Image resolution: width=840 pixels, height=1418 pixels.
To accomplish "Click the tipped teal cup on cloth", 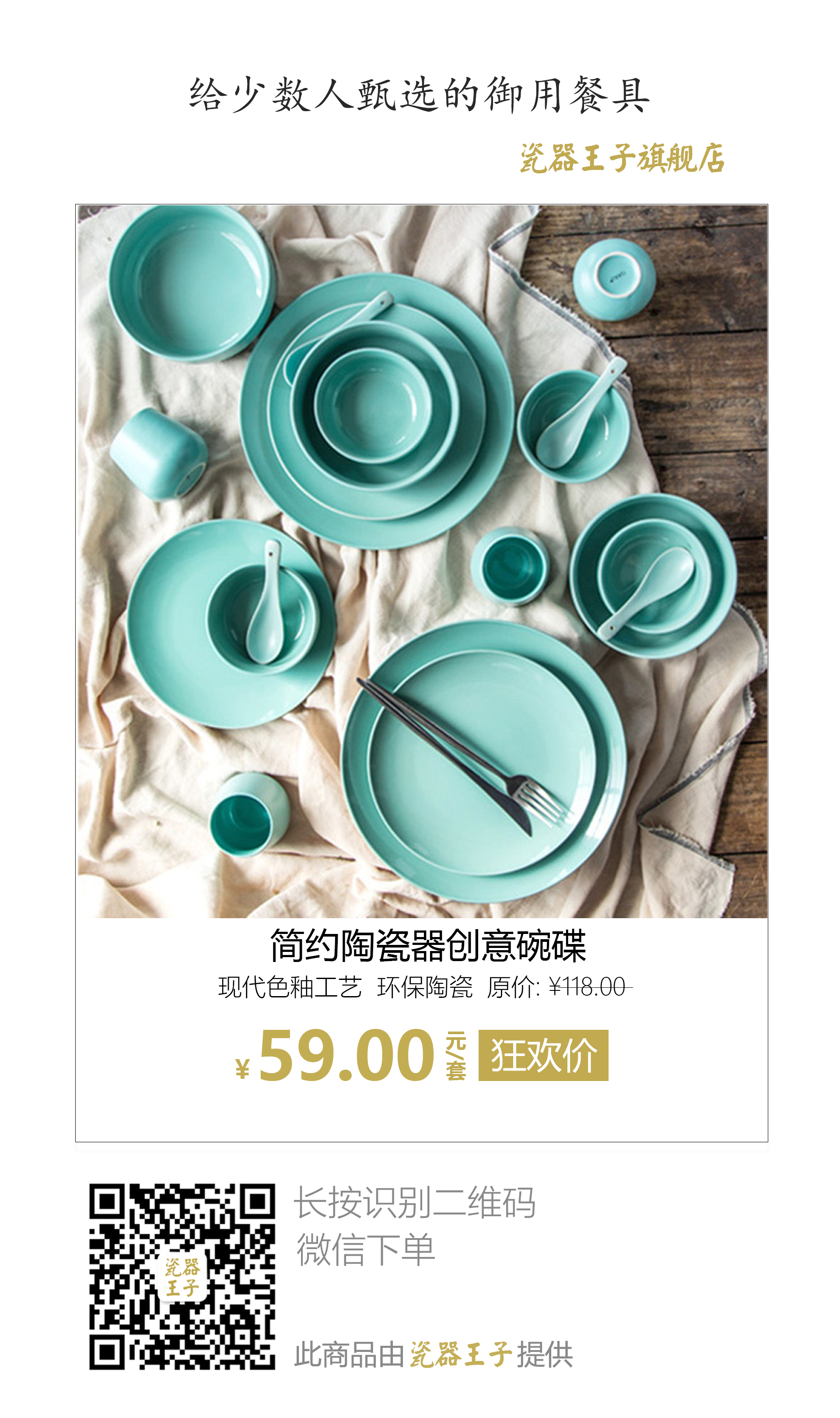I will 158,453.
